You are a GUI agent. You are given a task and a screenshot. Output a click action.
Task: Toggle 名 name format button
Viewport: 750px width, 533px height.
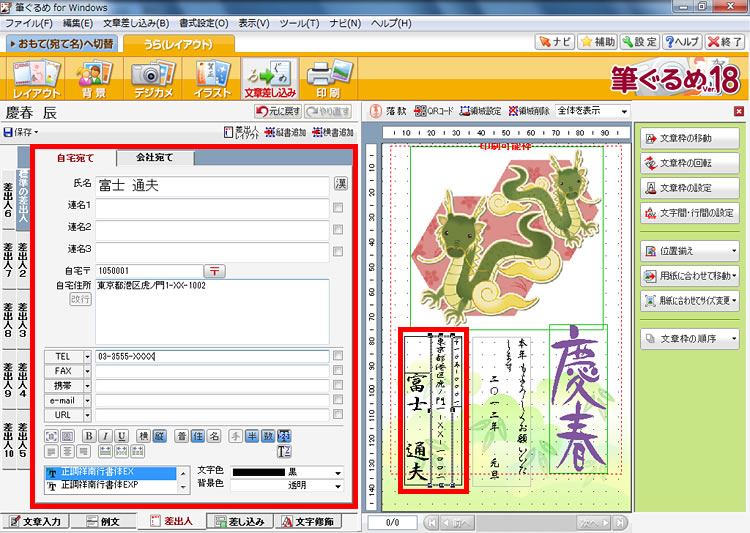click(x=214, y=436)
